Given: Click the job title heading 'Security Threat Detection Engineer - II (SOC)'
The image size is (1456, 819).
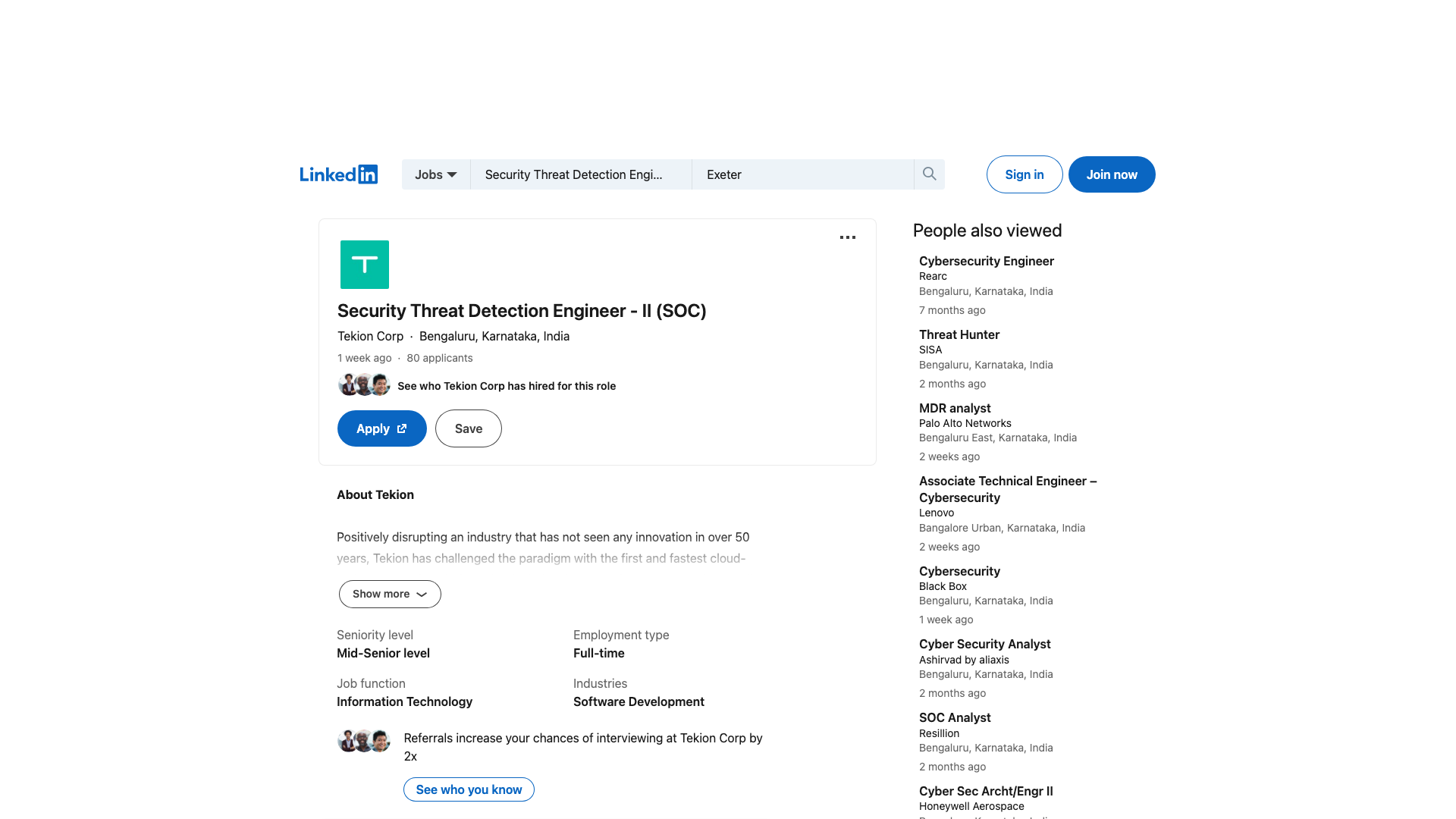Looking at the screenshot, I should [522, 311].
